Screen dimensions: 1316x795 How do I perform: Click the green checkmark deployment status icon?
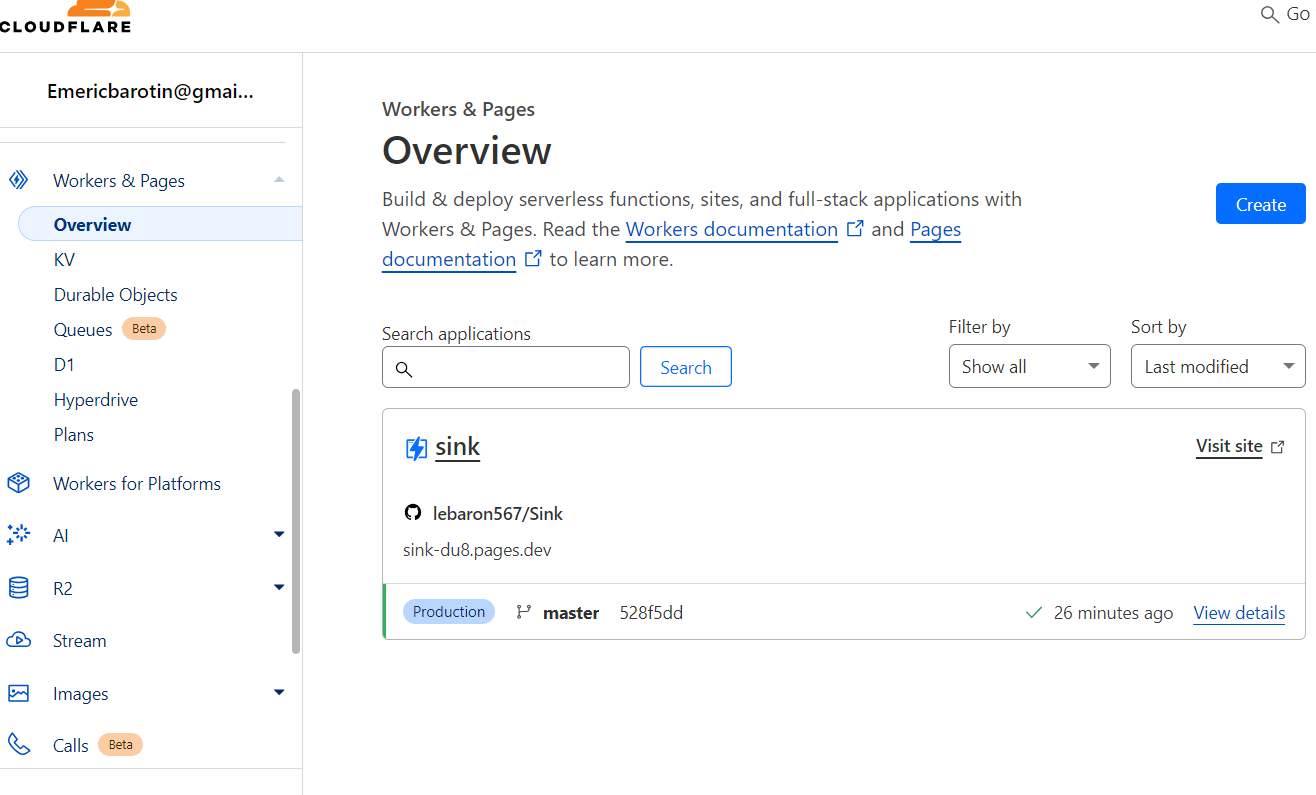point(1034,612)
